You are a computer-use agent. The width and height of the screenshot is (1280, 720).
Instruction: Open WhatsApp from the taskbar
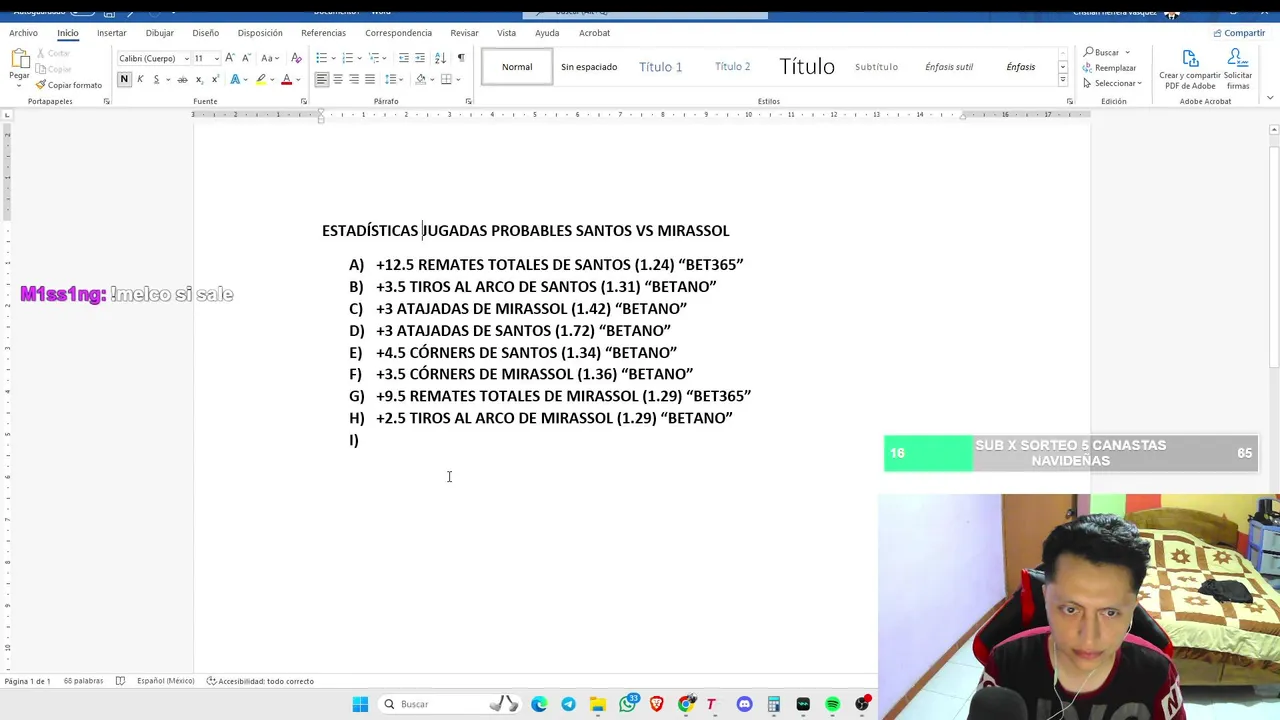[627, 704]
